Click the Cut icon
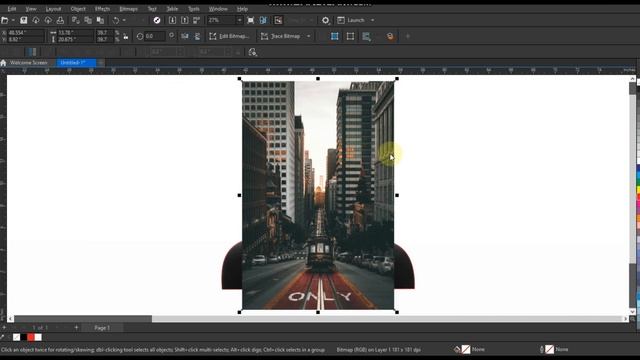The height and width of the screenshot is (360, 640). click(x=76, y=20)
